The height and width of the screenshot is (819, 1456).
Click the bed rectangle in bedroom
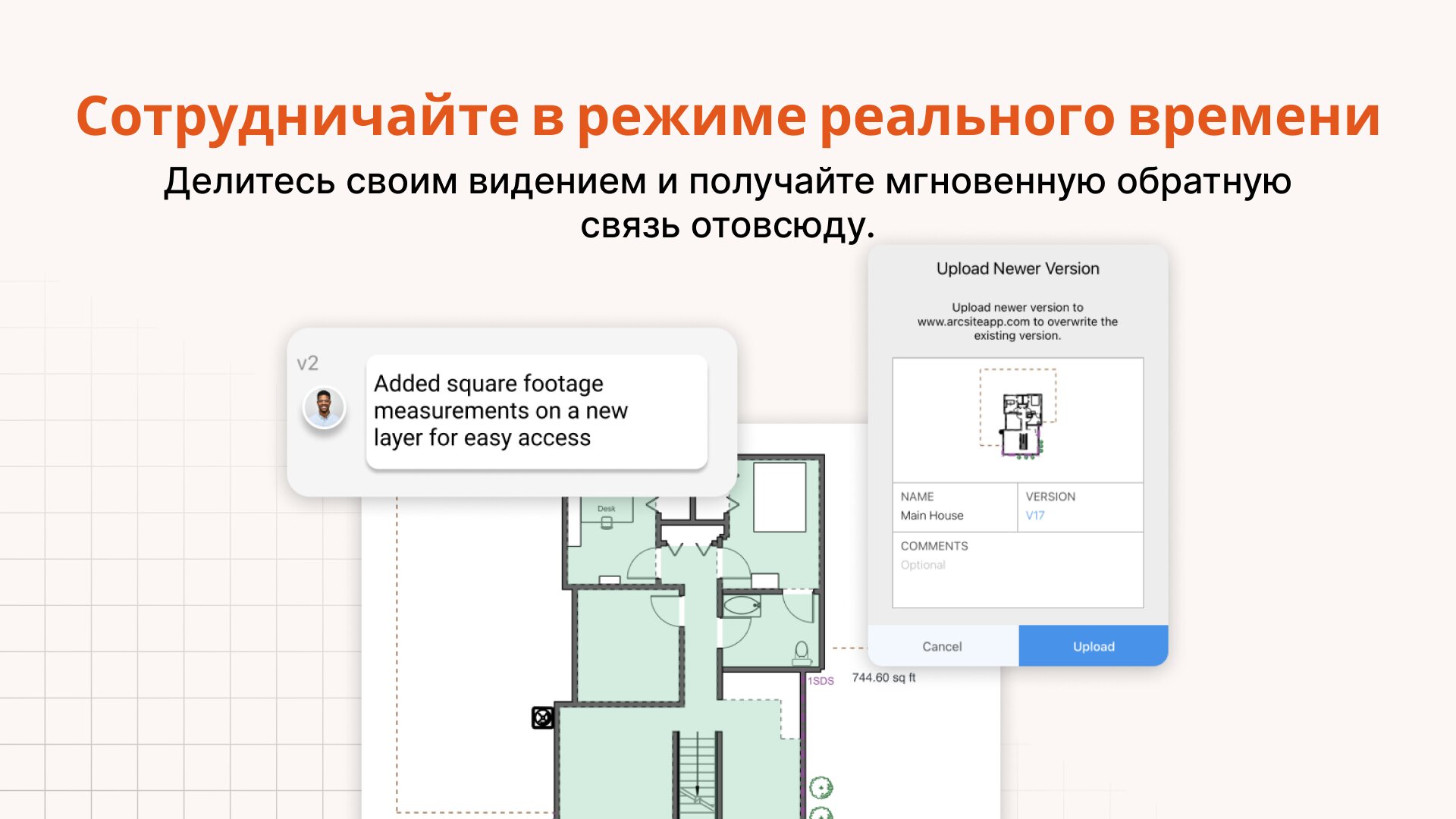pos(779,497)
